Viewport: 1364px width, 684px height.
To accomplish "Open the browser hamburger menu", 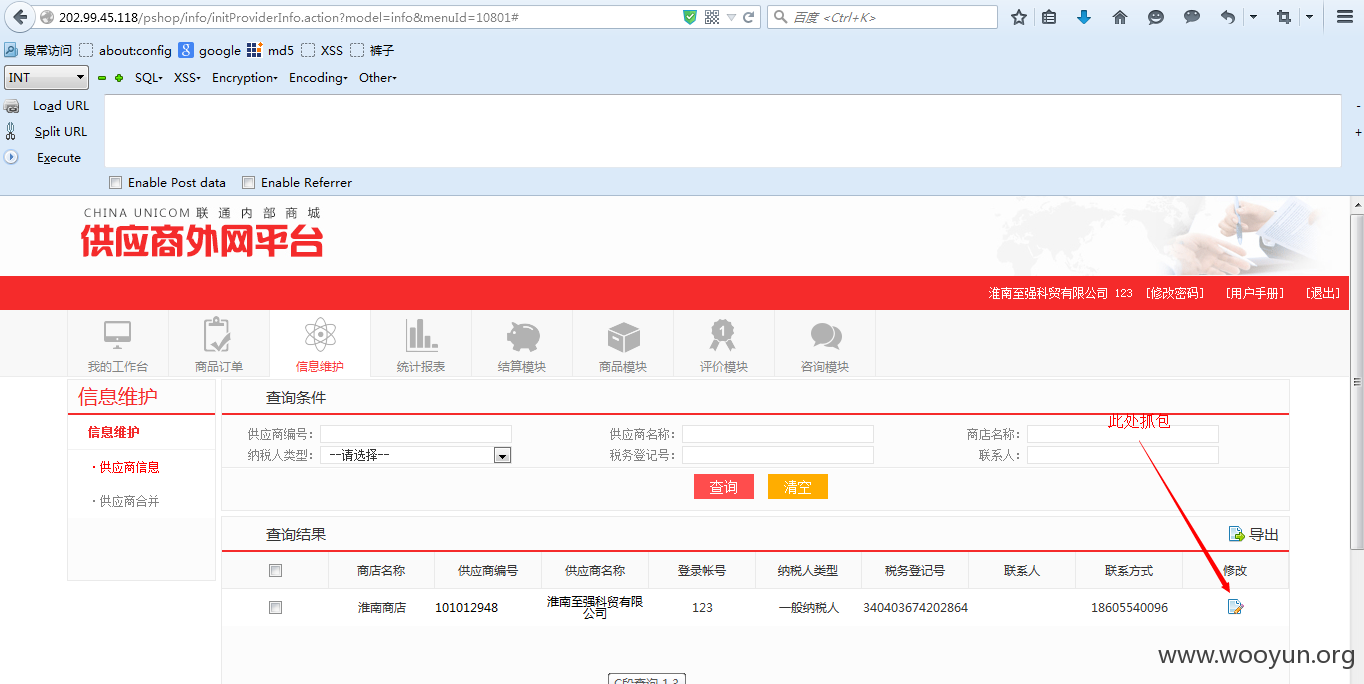I will pyautogui.click(x=1345, y=17).
